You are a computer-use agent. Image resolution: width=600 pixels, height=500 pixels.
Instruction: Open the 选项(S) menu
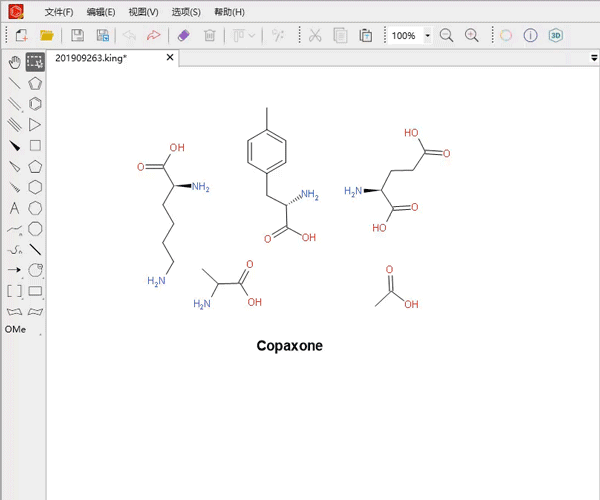186,12
